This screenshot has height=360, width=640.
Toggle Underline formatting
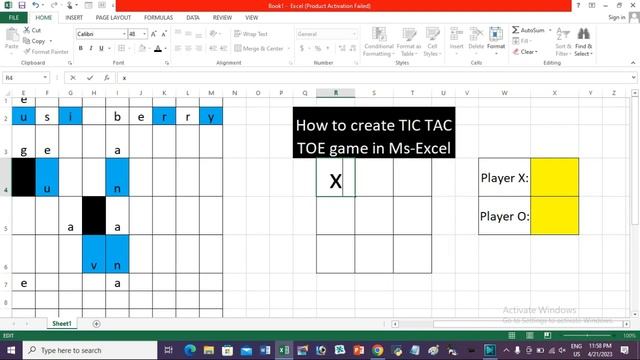click(x=101, y=48)
